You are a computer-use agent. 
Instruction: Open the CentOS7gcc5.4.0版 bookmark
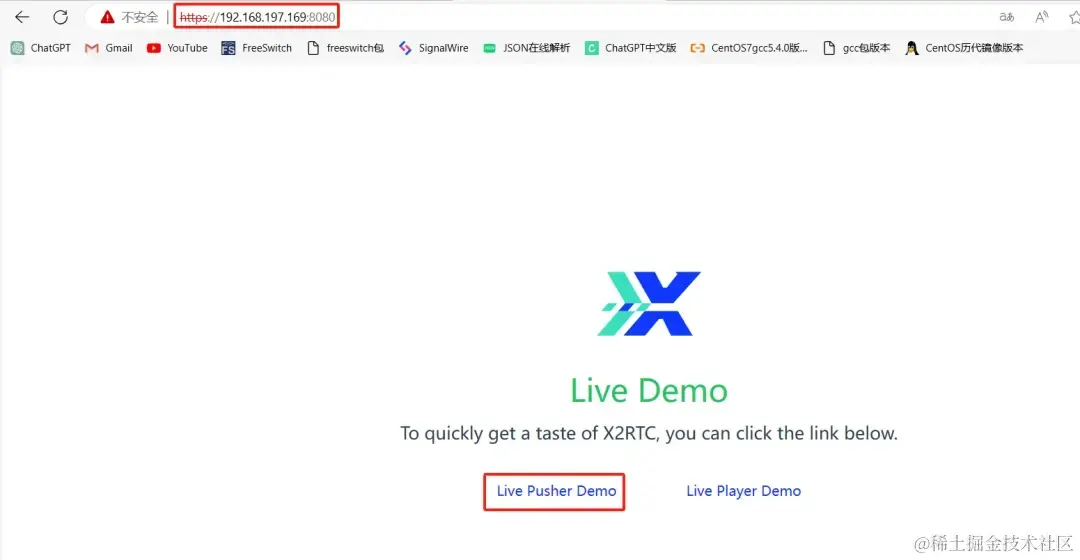pyautogui.click(x=749, y=48)
